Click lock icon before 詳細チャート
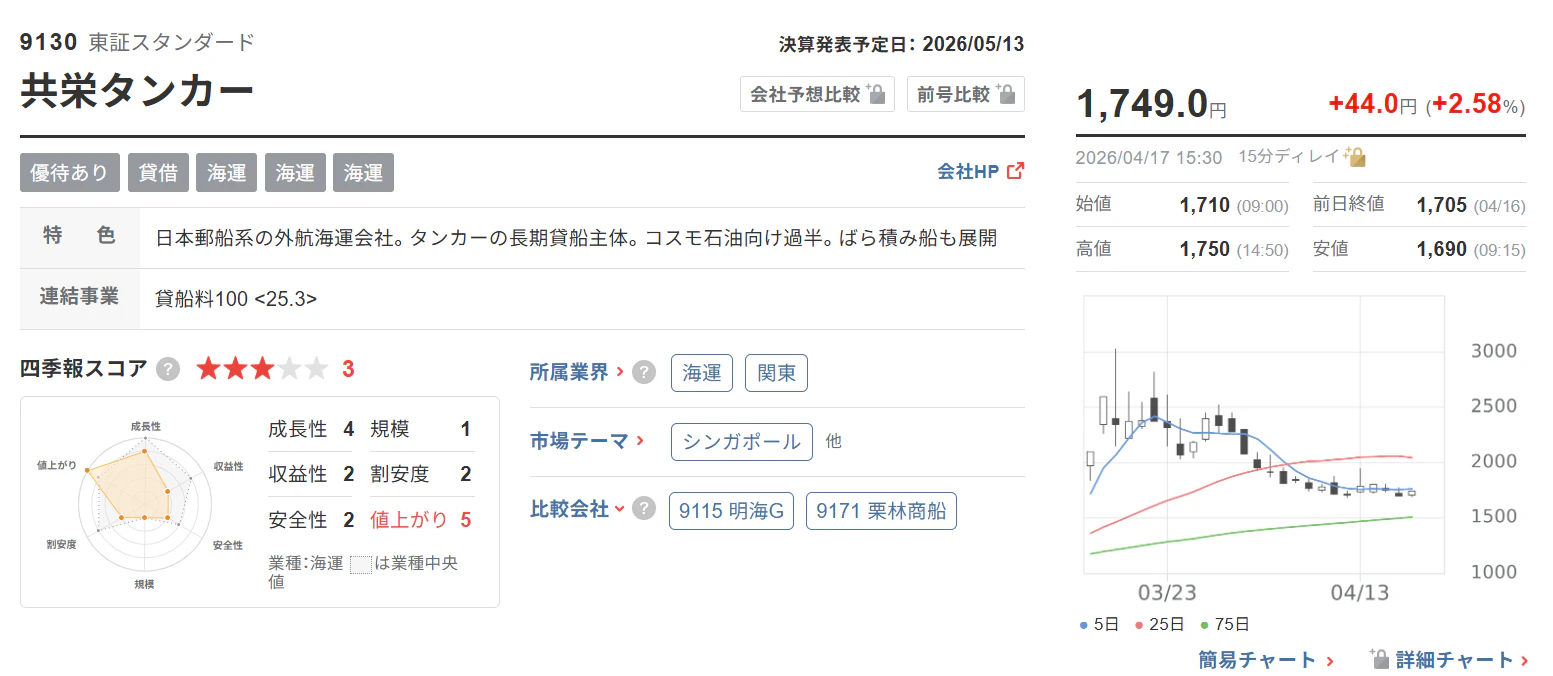The height and width of the screenshot is (676, 1553). click(x=1379, y=659)
